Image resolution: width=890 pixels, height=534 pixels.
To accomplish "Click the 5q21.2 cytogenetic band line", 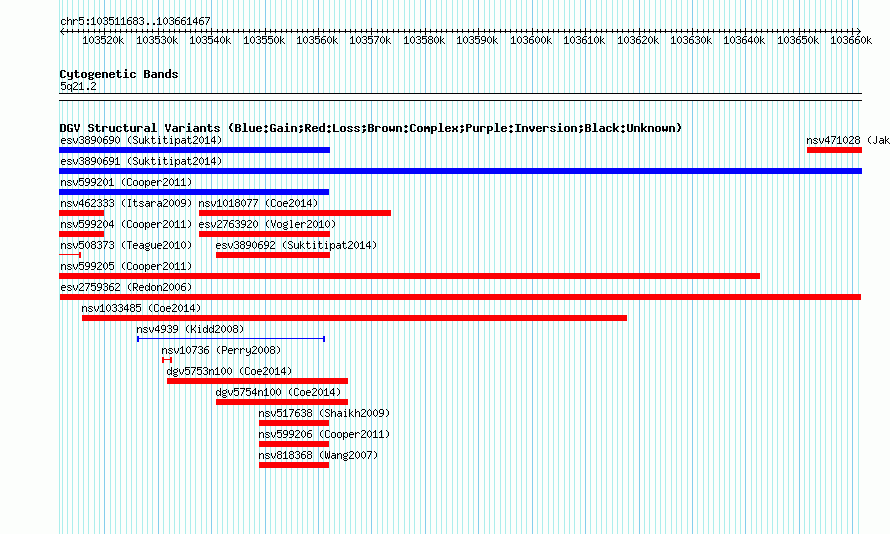I will 460,97.
